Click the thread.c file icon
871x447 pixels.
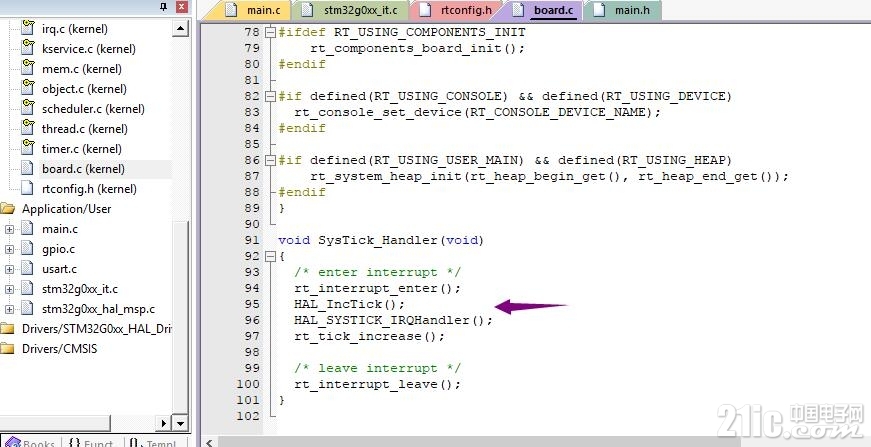[28, 128]
